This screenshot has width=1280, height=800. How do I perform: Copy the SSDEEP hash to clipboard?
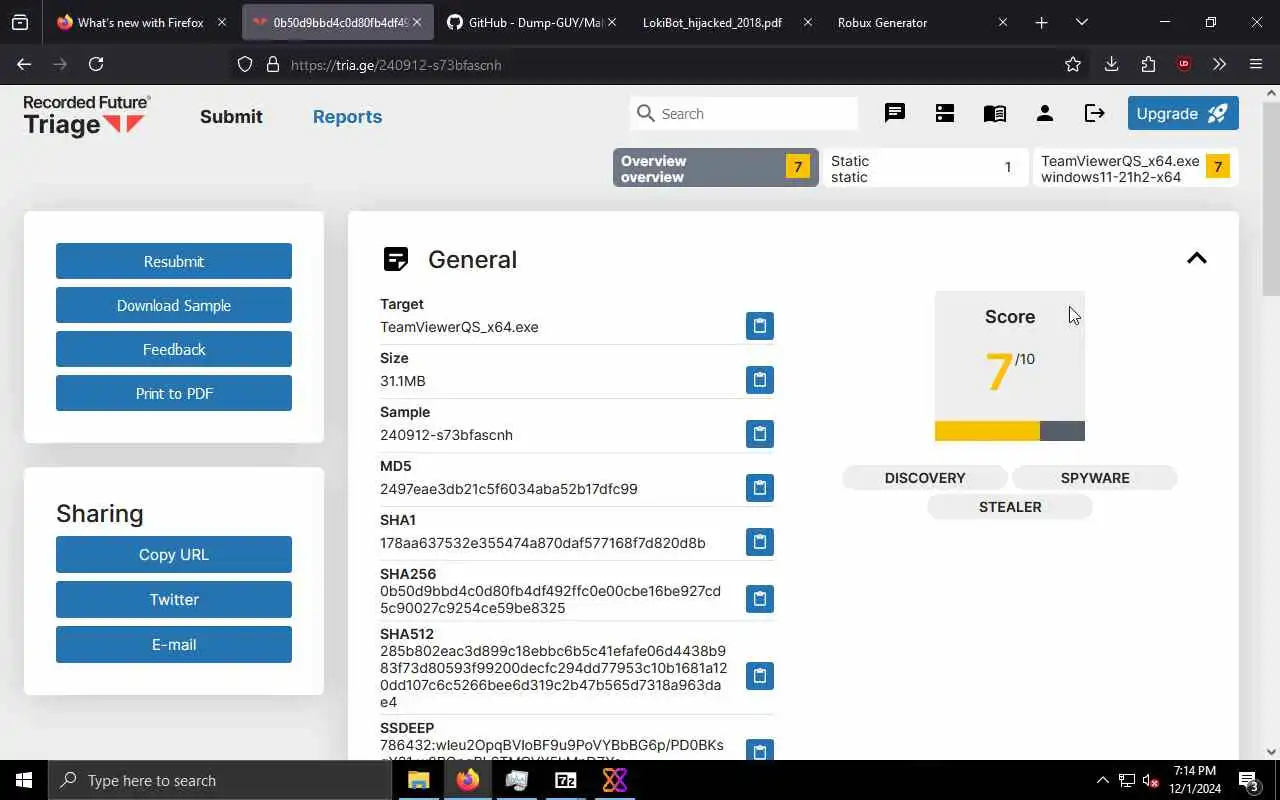(759, 751)
